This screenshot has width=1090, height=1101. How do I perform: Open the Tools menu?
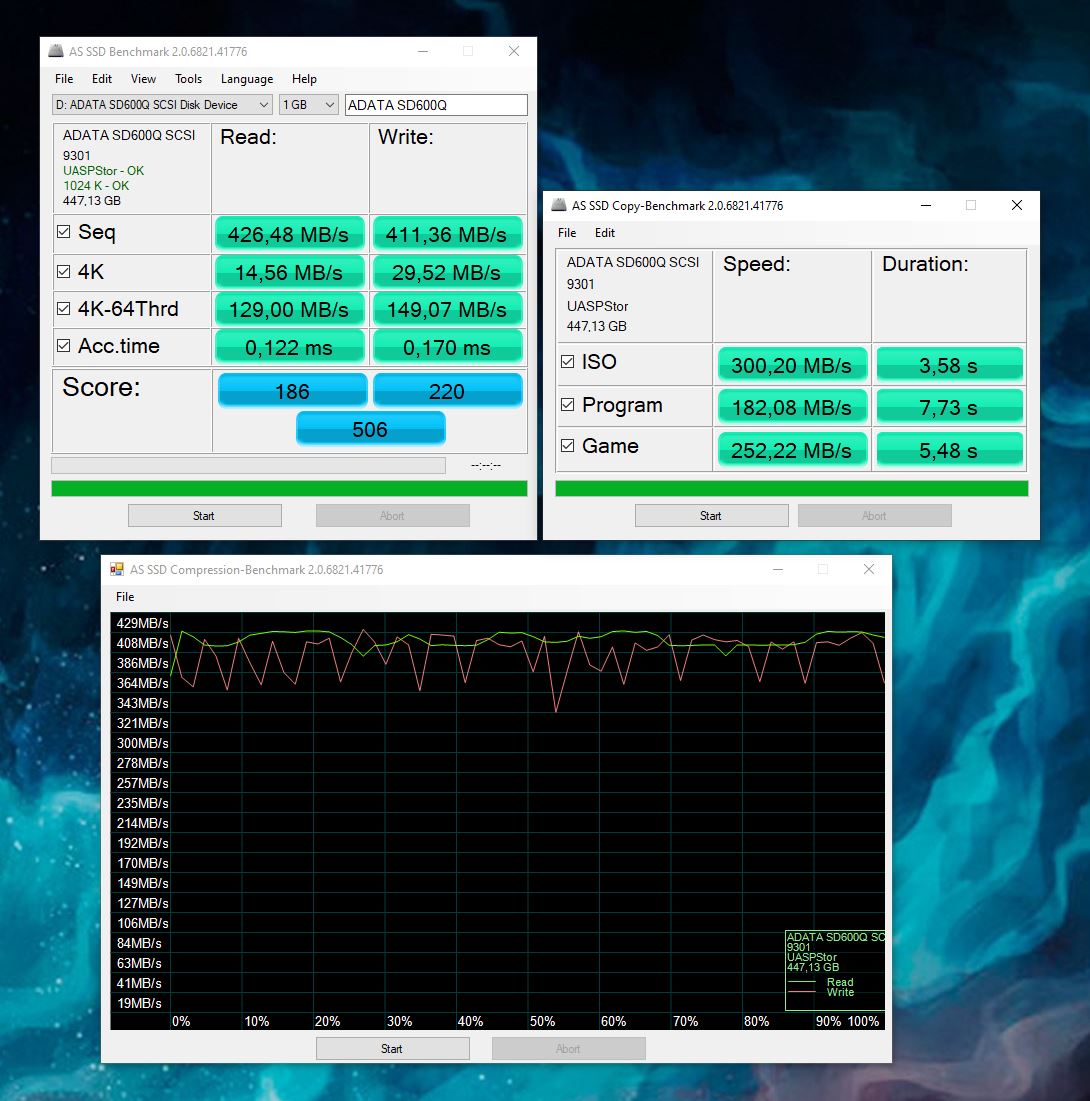(188, 79)
